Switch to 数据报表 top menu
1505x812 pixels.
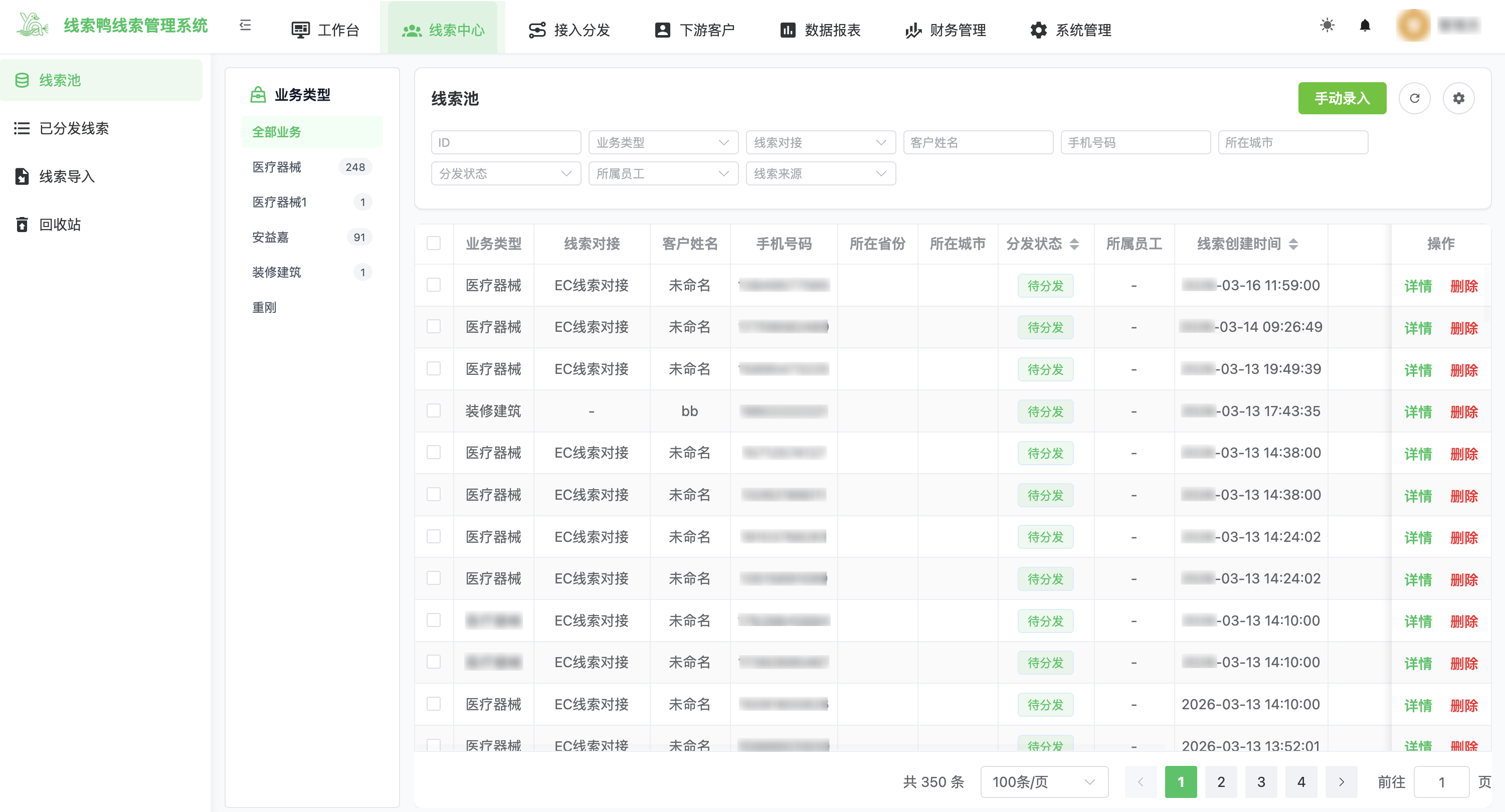point(820,30)
